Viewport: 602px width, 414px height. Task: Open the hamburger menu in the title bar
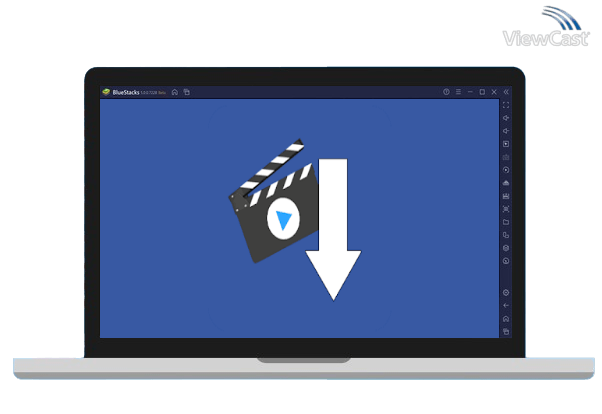pos(458,92)
